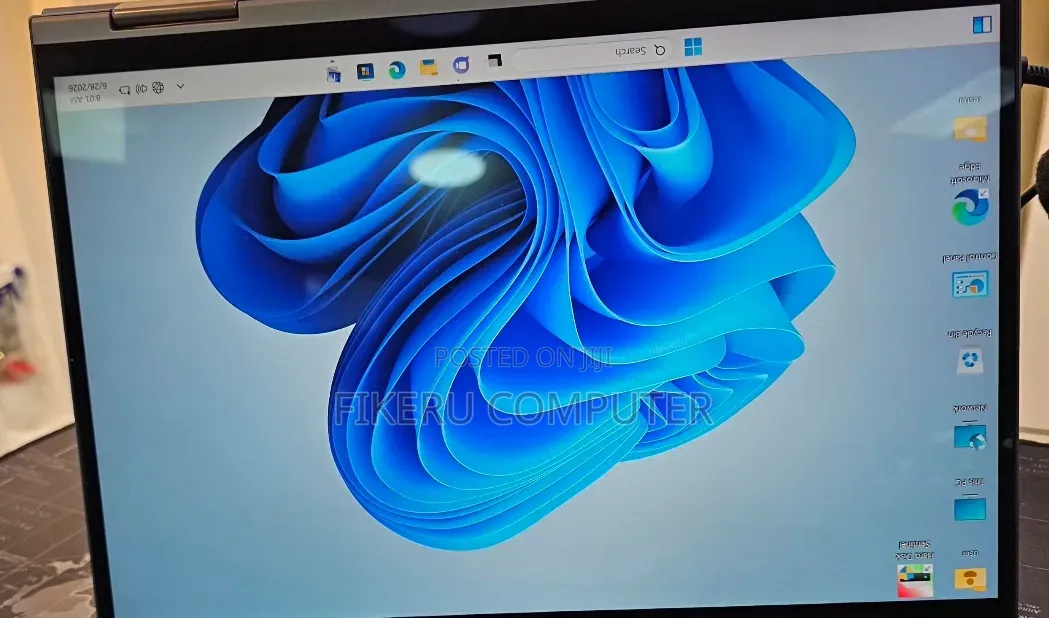Image resolution: width=1049 pixels, height=618 pixels.
Task: Open Task View from the taskbar
Action: pos(494,62)
